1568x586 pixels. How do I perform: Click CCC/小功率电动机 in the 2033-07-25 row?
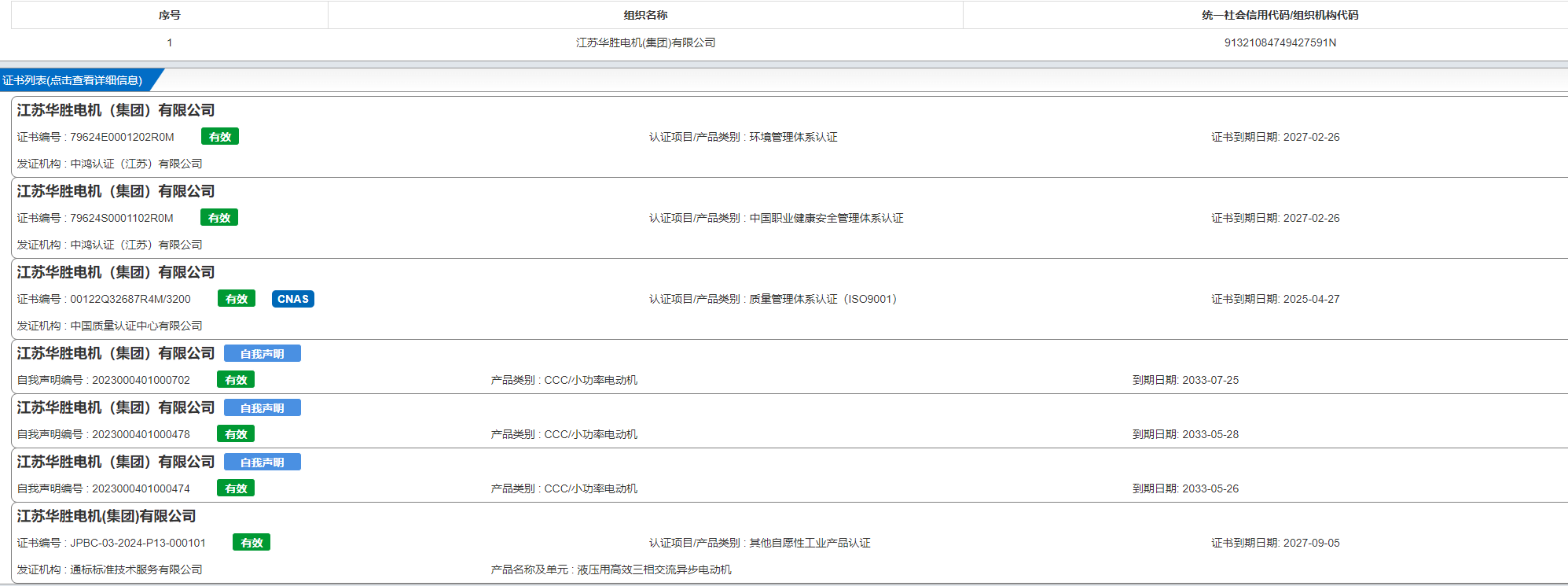[x=591, y=380]
